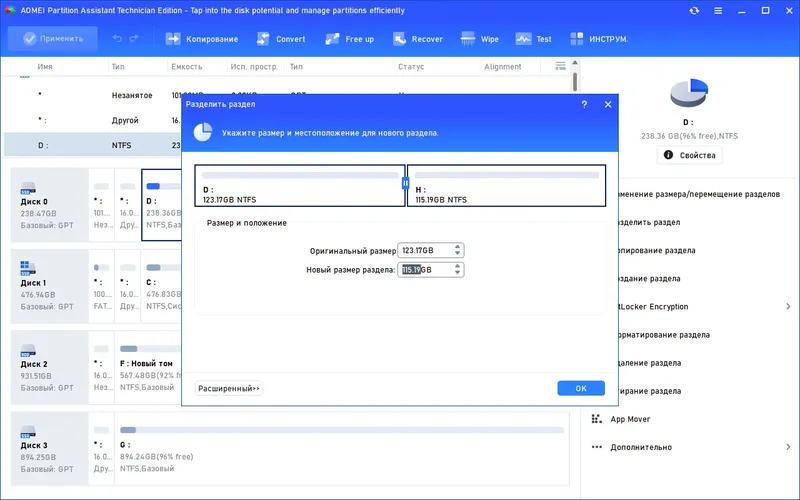
Task: Close the Разделить раздел dialog
Action: (x=608, y=104)
